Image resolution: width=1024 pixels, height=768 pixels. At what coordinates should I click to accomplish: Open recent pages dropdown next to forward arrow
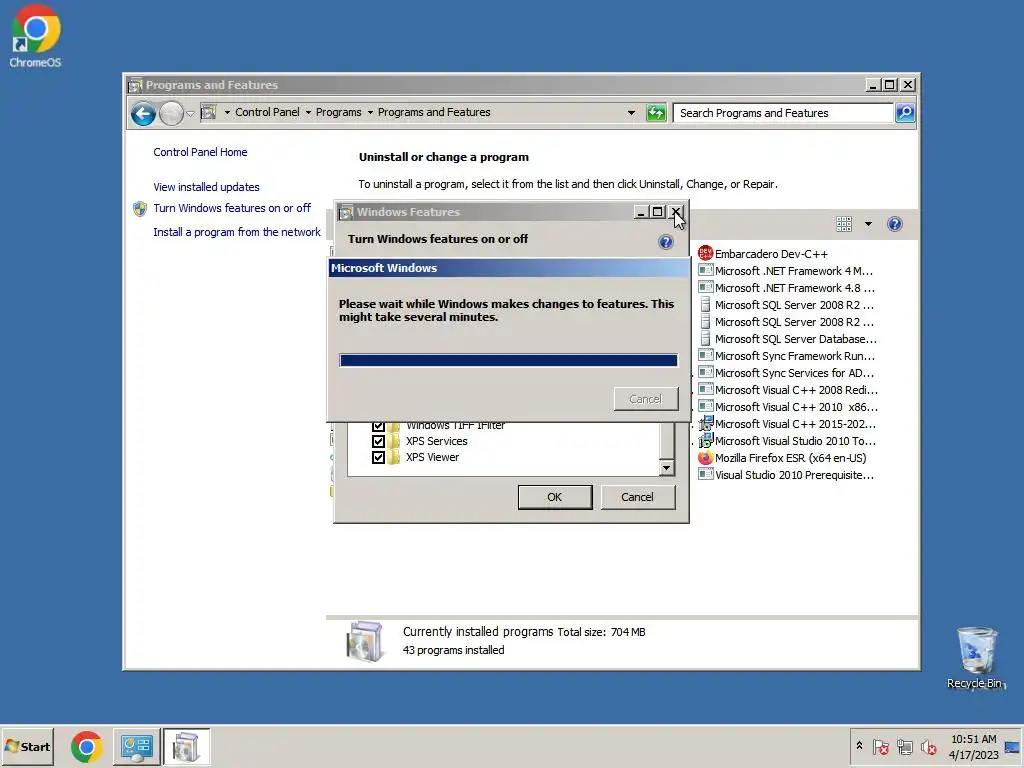pyautogui.click(x=190, y=114)
